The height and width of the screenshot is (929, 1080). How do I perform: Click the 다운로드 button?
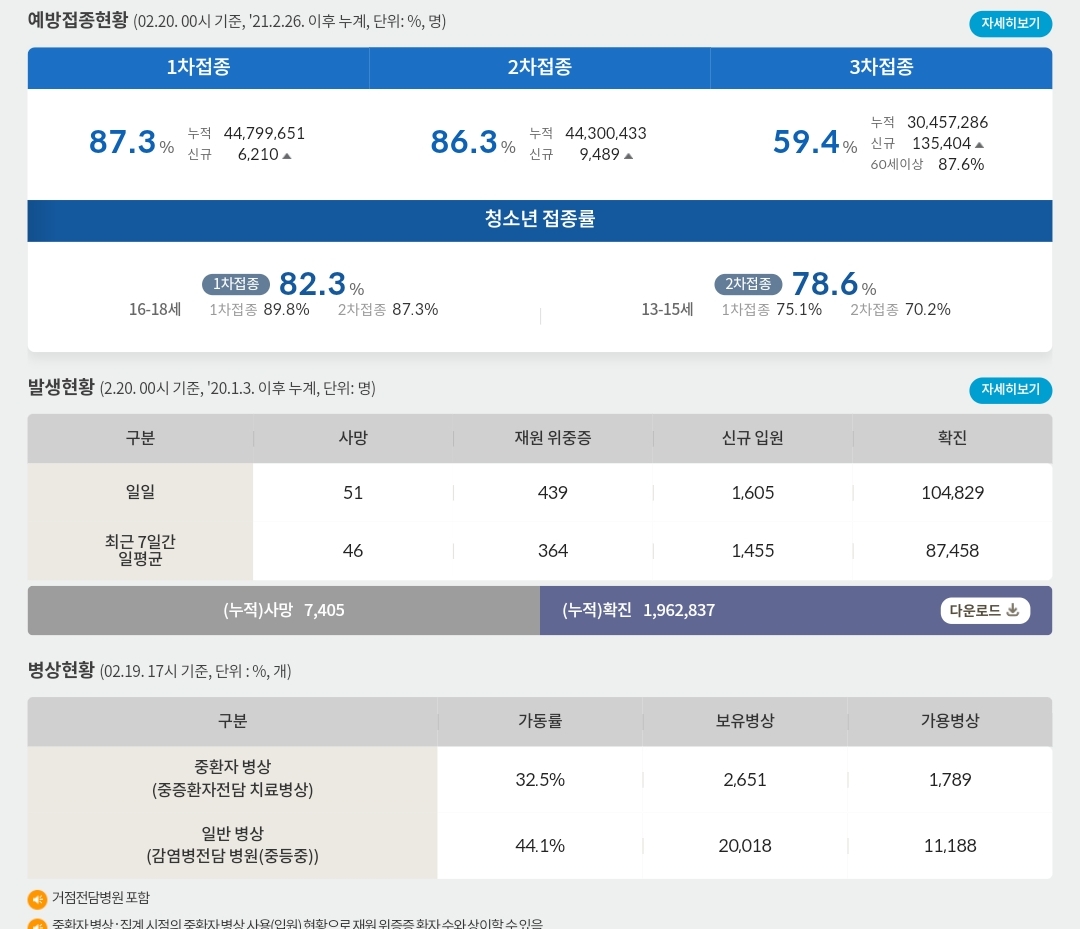point(985,610)
